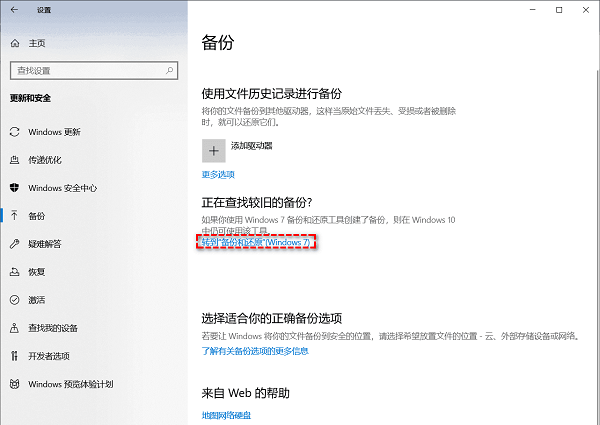Click the Windows 预览体验计划 cat icon

coord(15,384)
